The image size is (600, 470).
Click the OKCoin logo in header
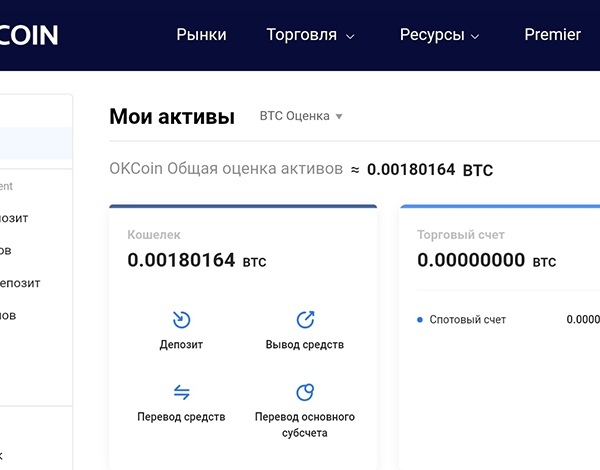pos(30,35)
